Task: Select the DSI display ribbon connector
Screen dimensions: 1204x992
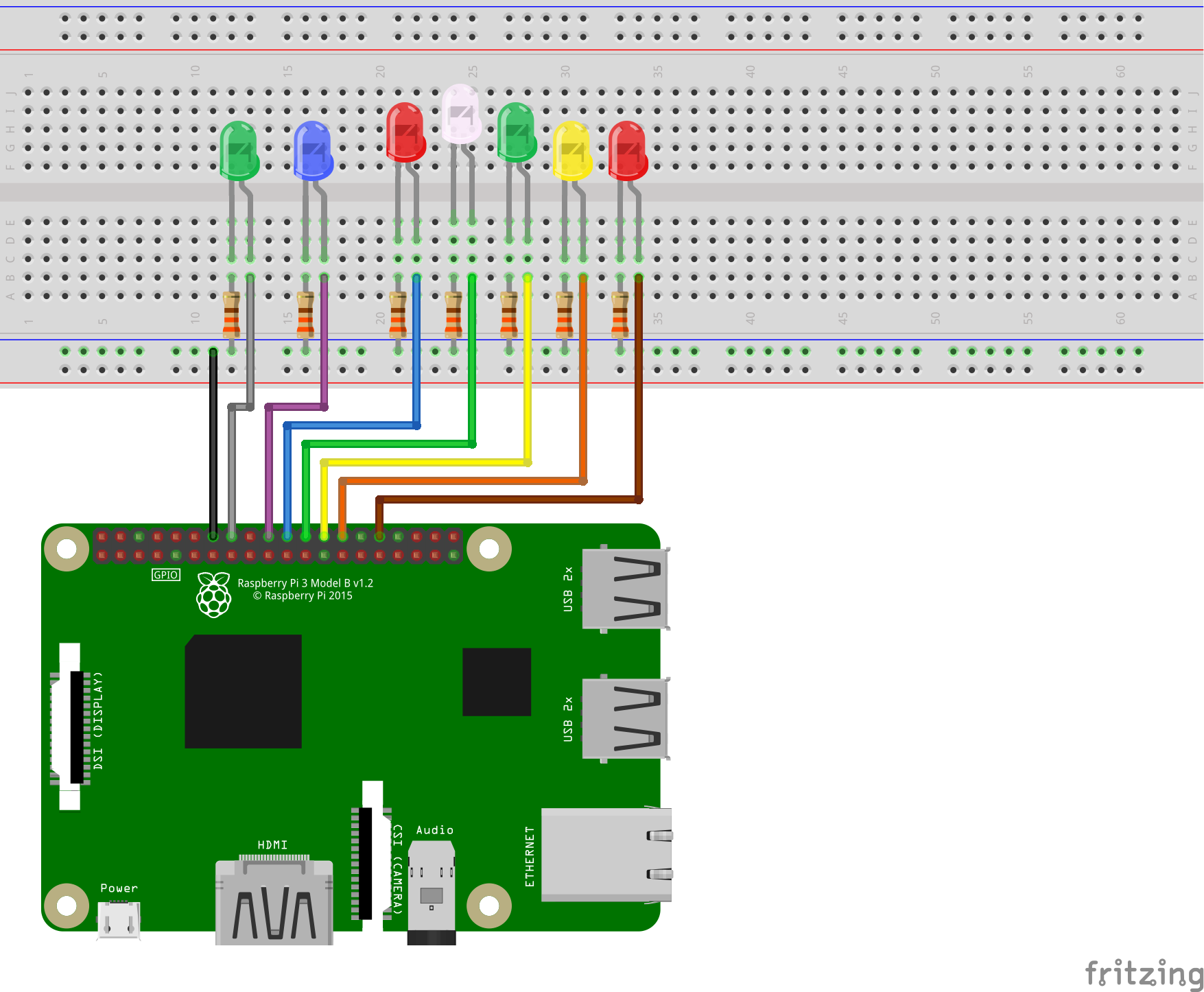Action: [x=70, y=727]
